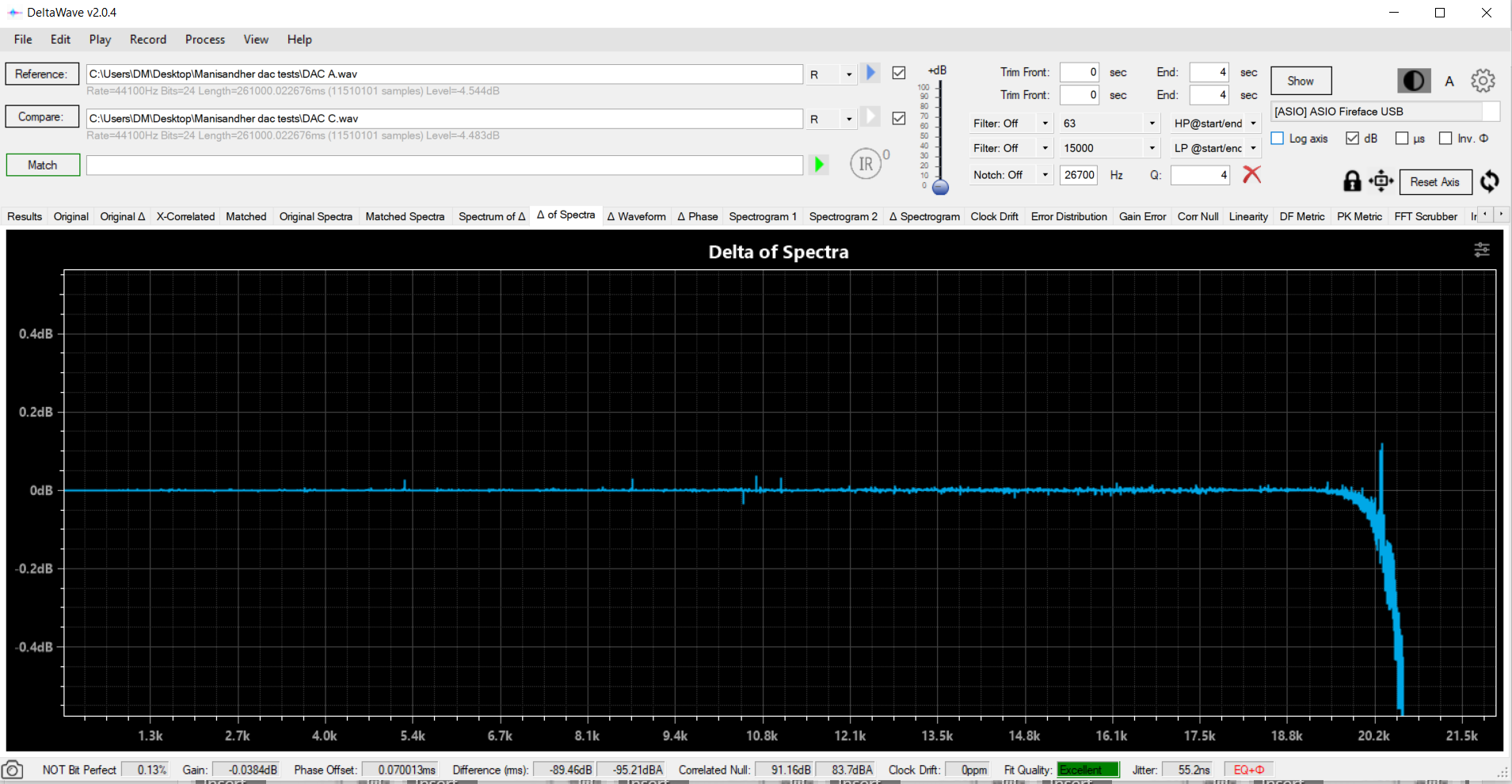Switch to the Δ Phase tab
This screenshot has height=784, width=1512.
(x=698, y=216)
